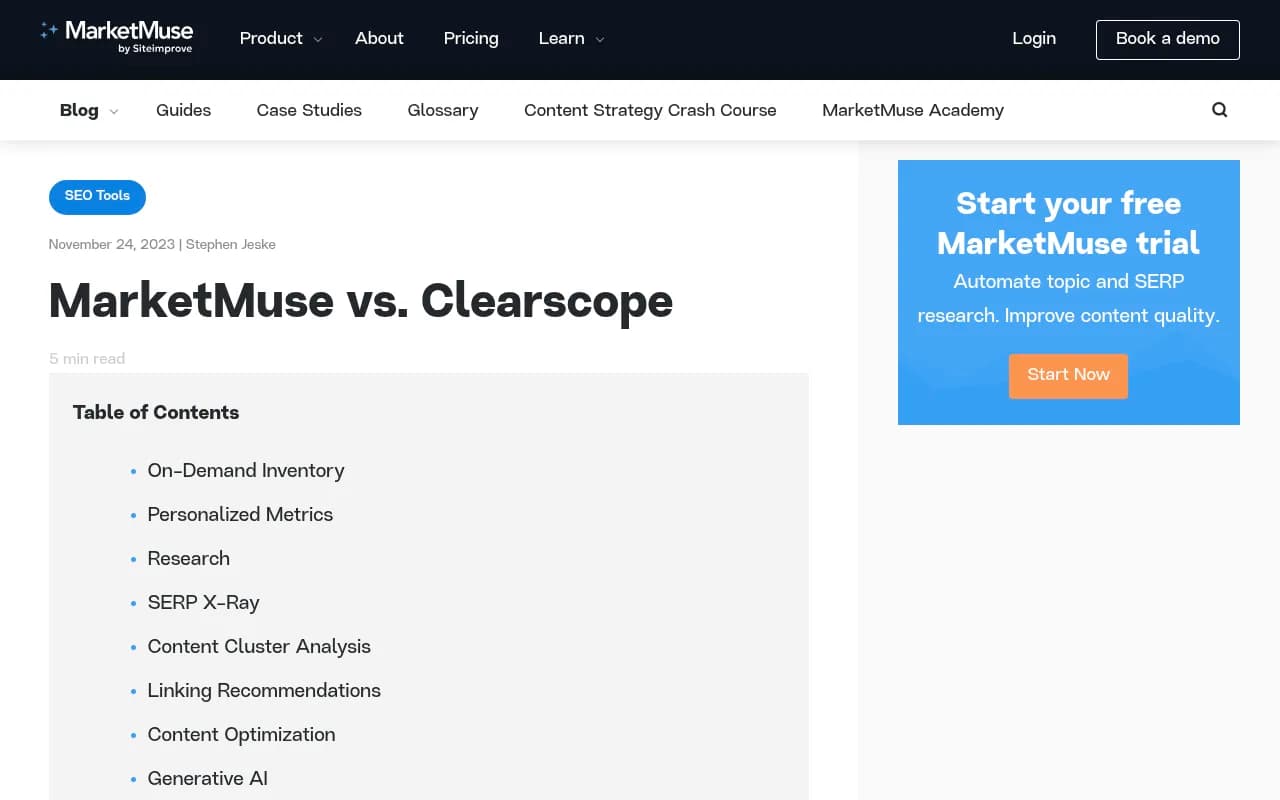The height and width of the screenshot is (800, 1280).
Task: Expand the Learn dropdown chevron
Action: [600, 40]
